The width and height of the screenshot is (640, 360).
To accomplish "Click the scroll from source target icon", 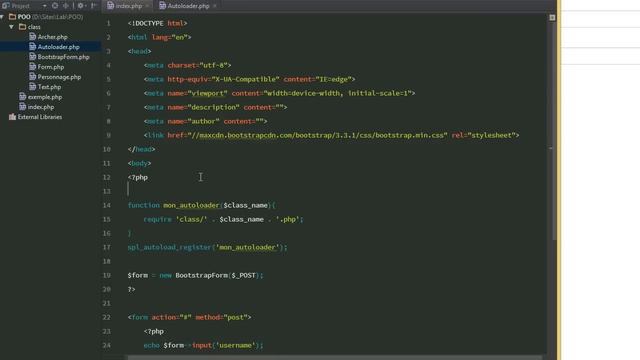I will click(x=55, y=6).
